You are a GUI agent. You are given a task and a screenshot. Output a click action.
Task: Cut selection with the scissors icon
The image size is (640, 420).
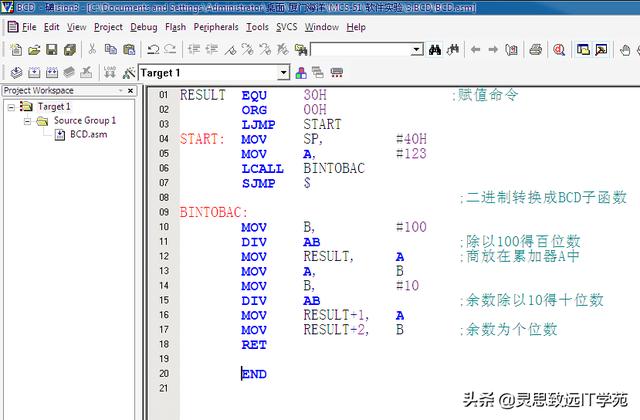point(92,49)
